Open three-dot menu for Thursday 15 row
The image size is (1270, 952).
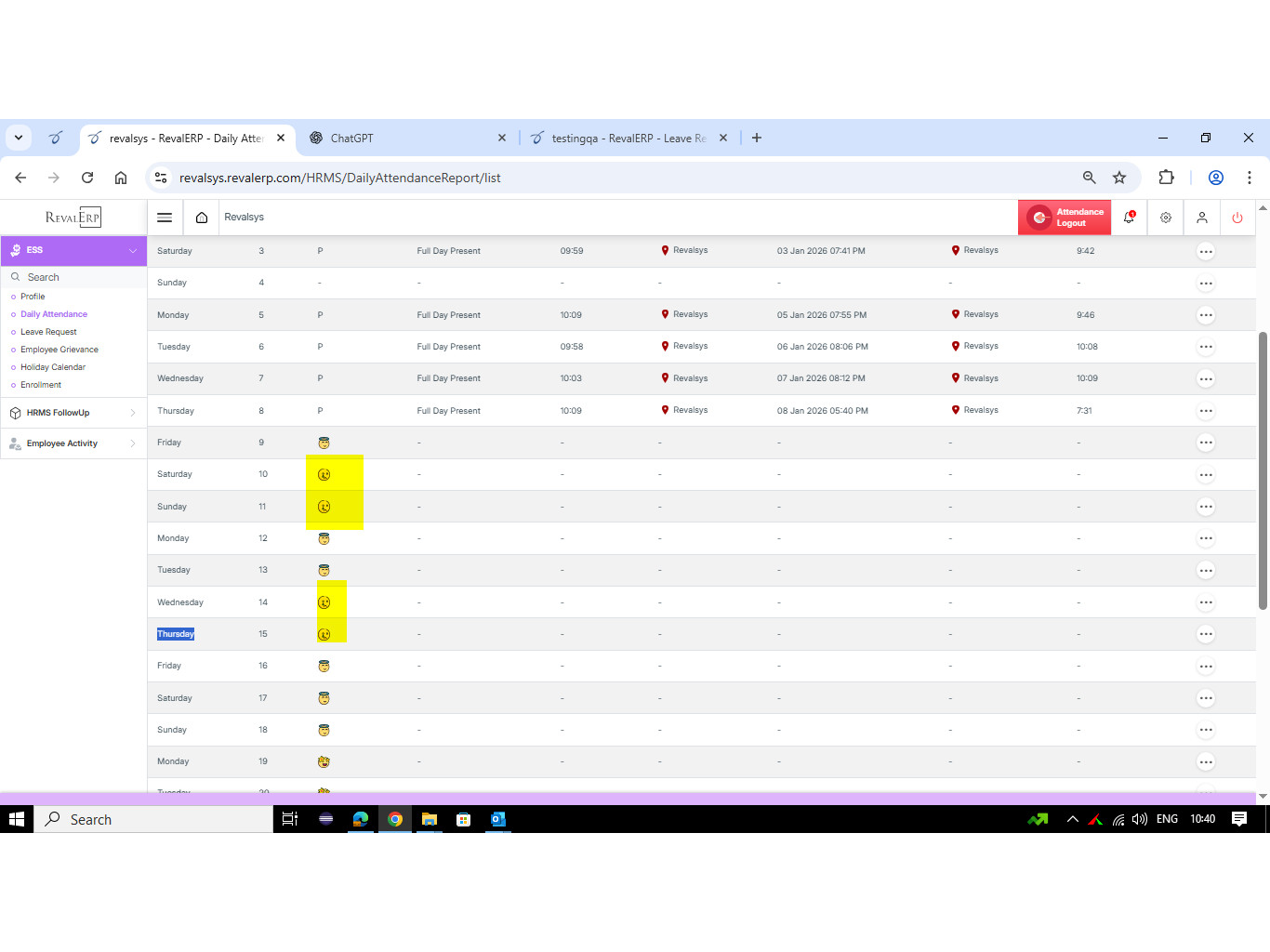(1206, 634)
